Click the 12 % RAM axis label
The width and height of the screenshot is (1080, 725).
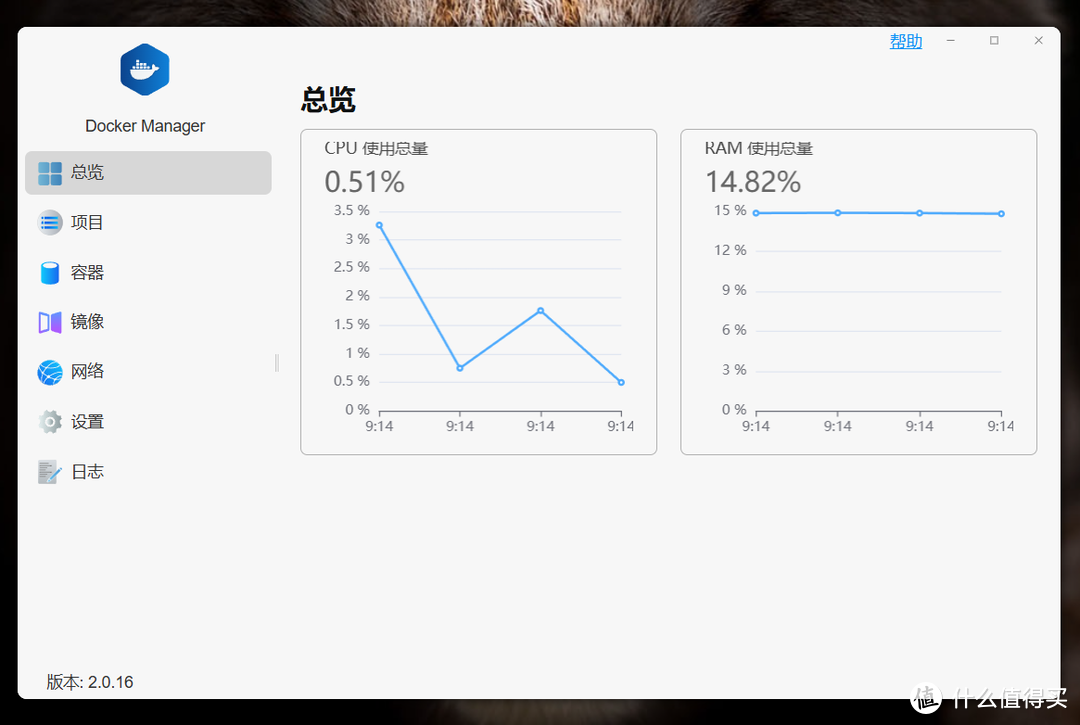(729, 250)
